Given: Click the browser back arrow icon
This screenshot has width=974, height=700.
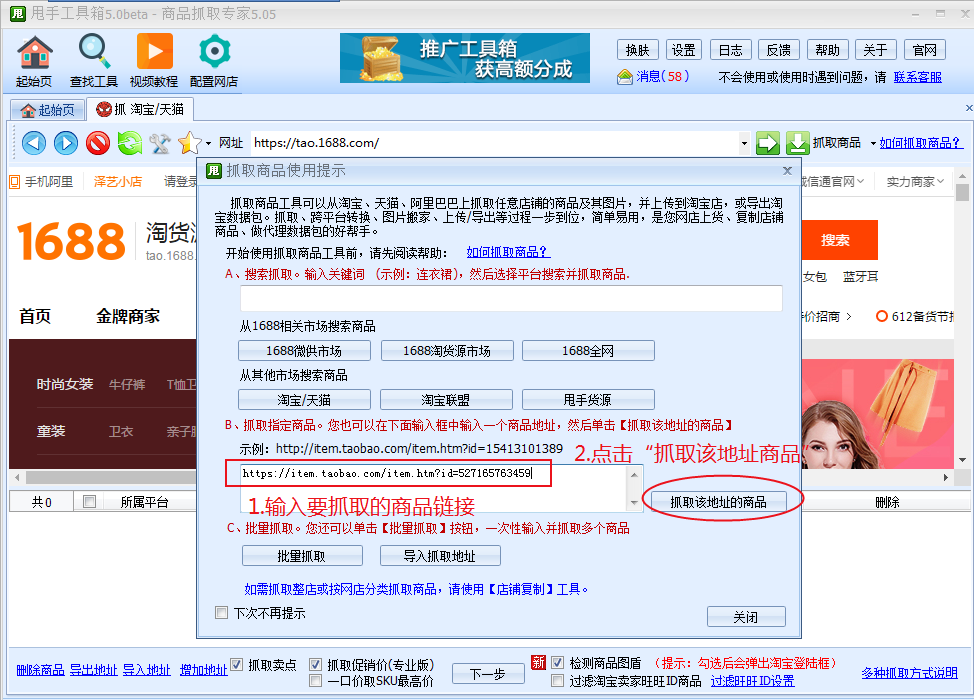Looking at the screenshot, I should (x=34, y=143).
